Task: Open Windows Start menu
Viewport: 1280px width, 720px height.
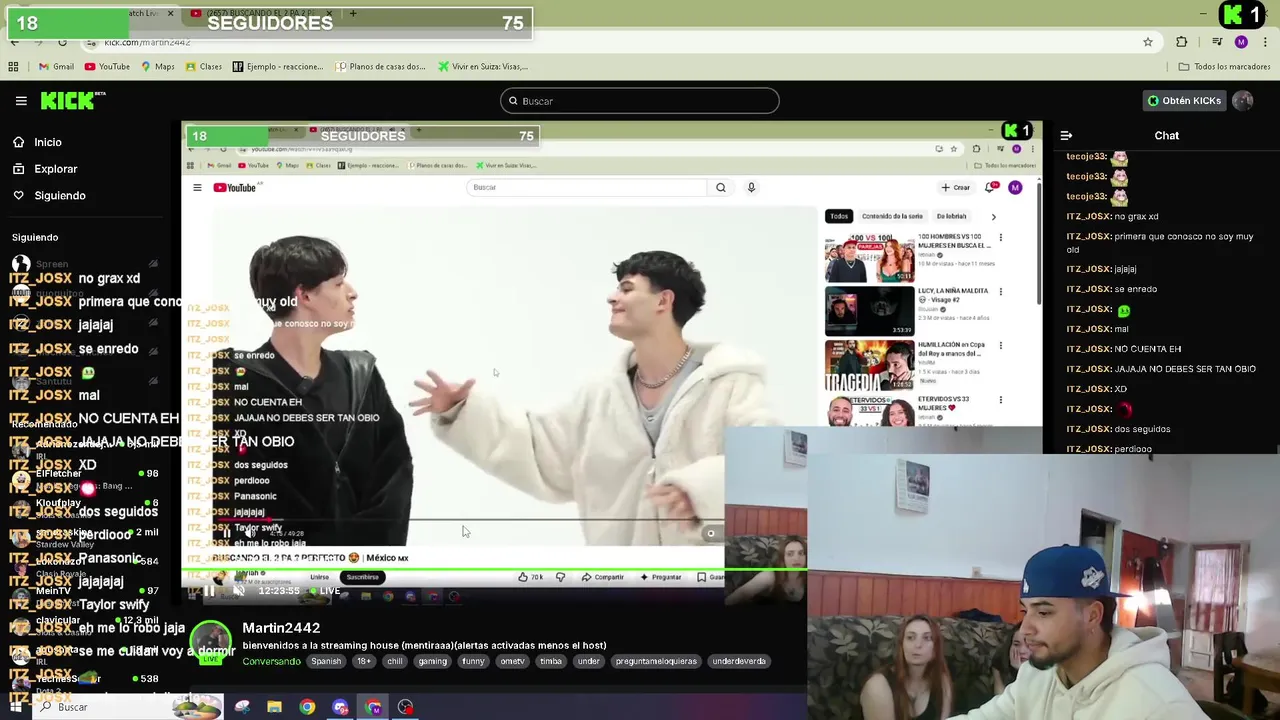Action: 15,707
